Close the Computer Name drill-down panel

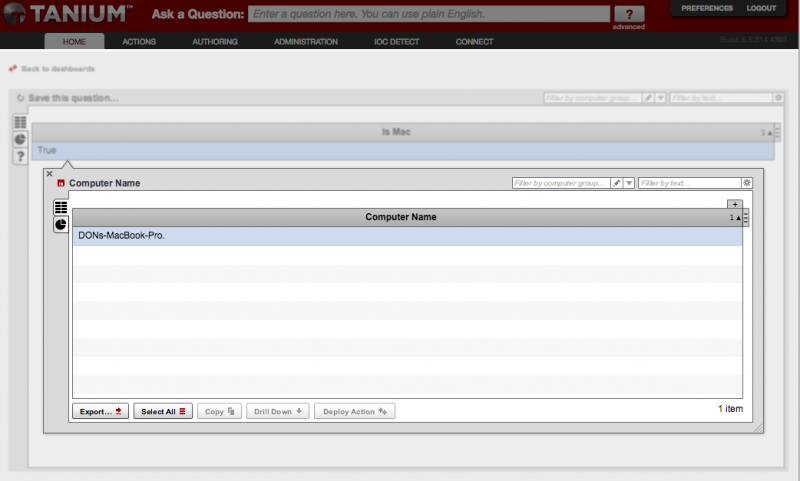pyautogui.click(x=49, y=173)
